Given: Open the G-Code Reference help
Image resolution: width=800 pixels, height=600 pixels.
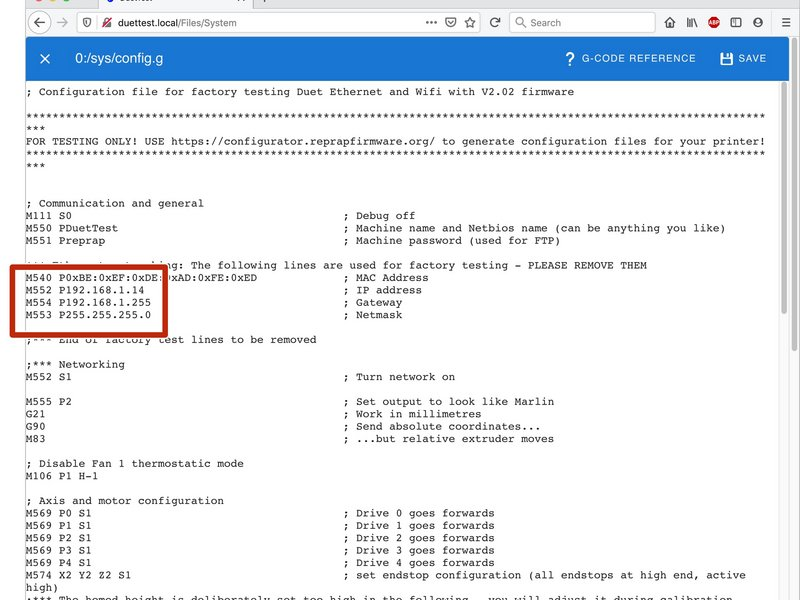Looking at the screenshot, I should pyautogui.click(x=630, y=59).
